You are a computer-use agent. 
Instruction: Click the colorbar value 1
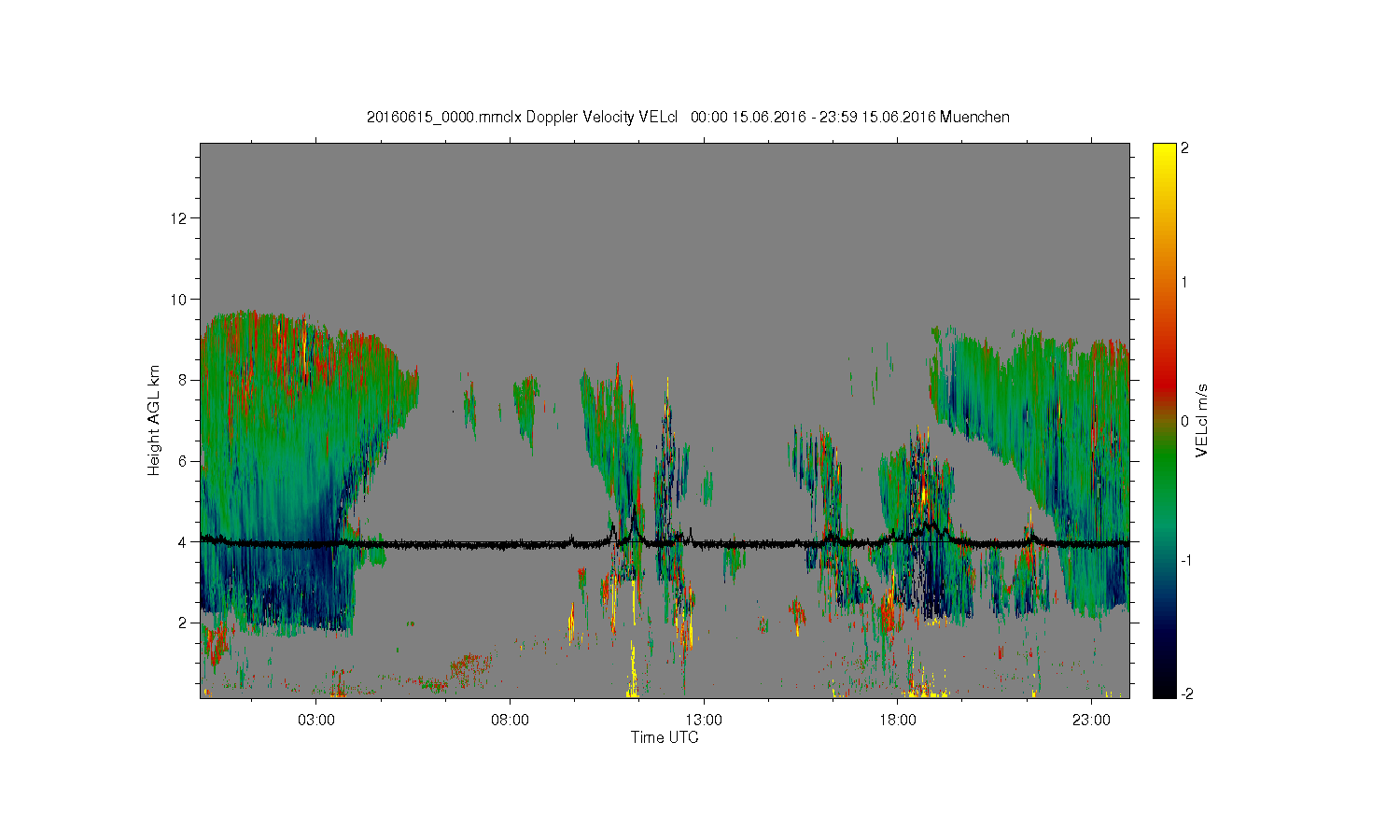coord(1184,282)
